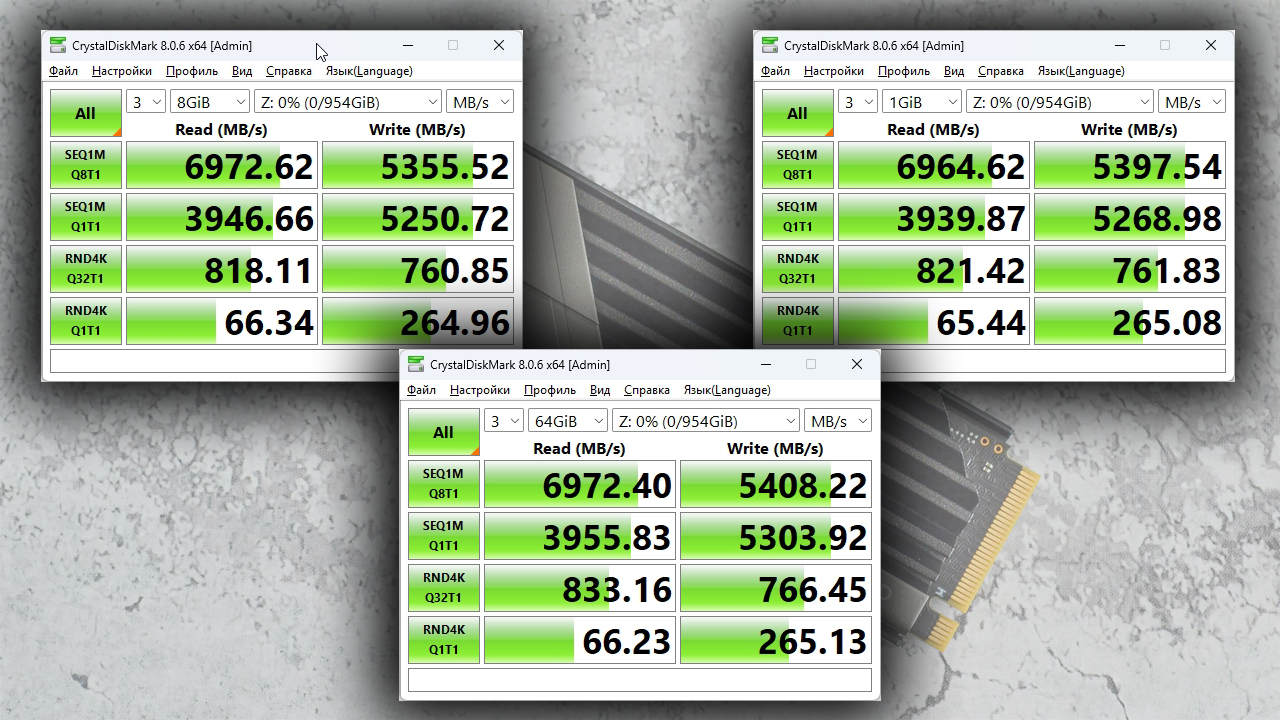Minimize the 64GiB CrystalDiskMark window
The height and width of the screenshot is (720, 1280).
click(x=765, y=364)
